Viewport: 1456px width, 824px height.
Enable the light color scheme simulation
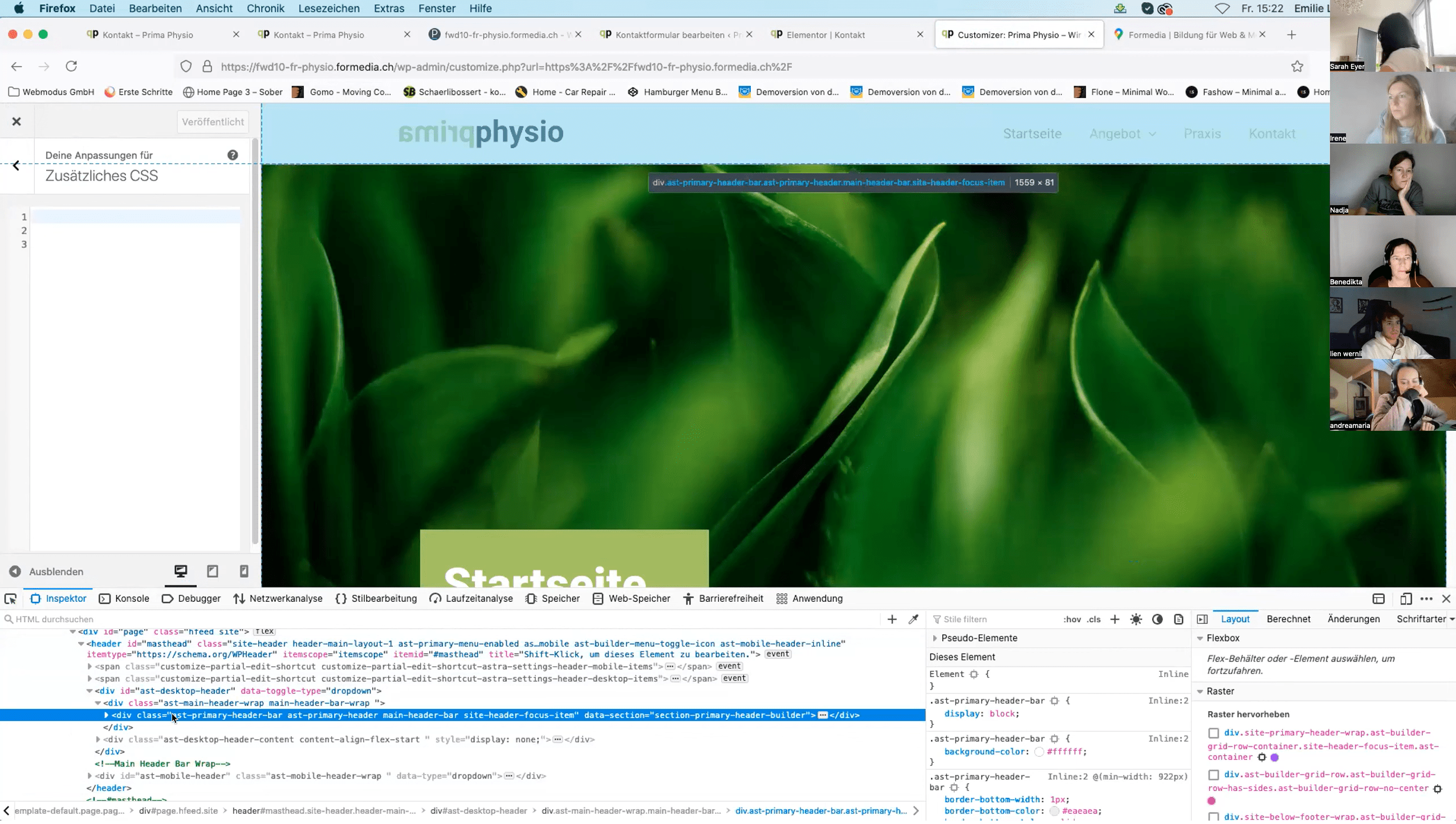pos(1136,619)
